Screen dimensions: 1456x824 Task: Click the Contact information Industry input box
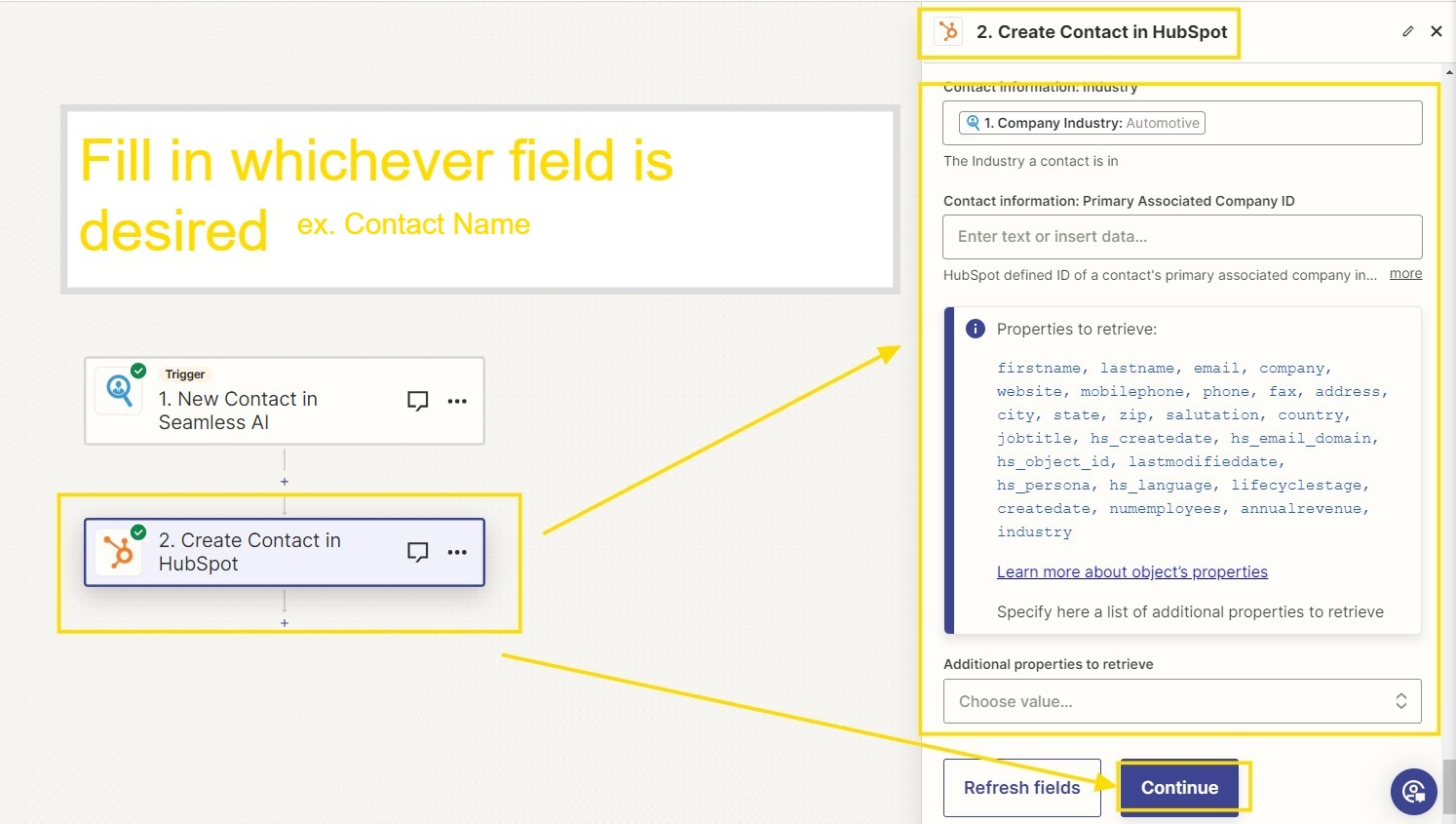click(x=1182, y=123)
